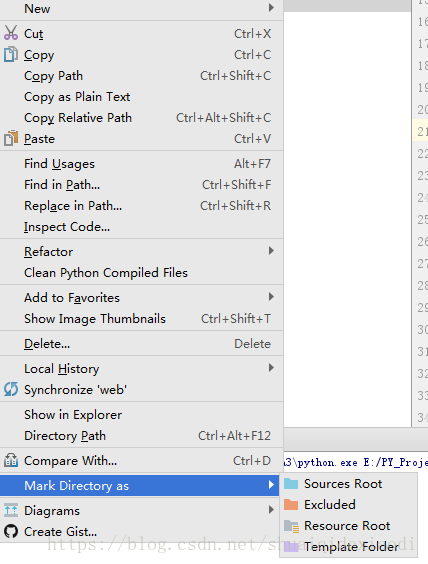The image size is (428, 564).
Task: Click the Paste clipboard icon
Action: click(11, 138)
